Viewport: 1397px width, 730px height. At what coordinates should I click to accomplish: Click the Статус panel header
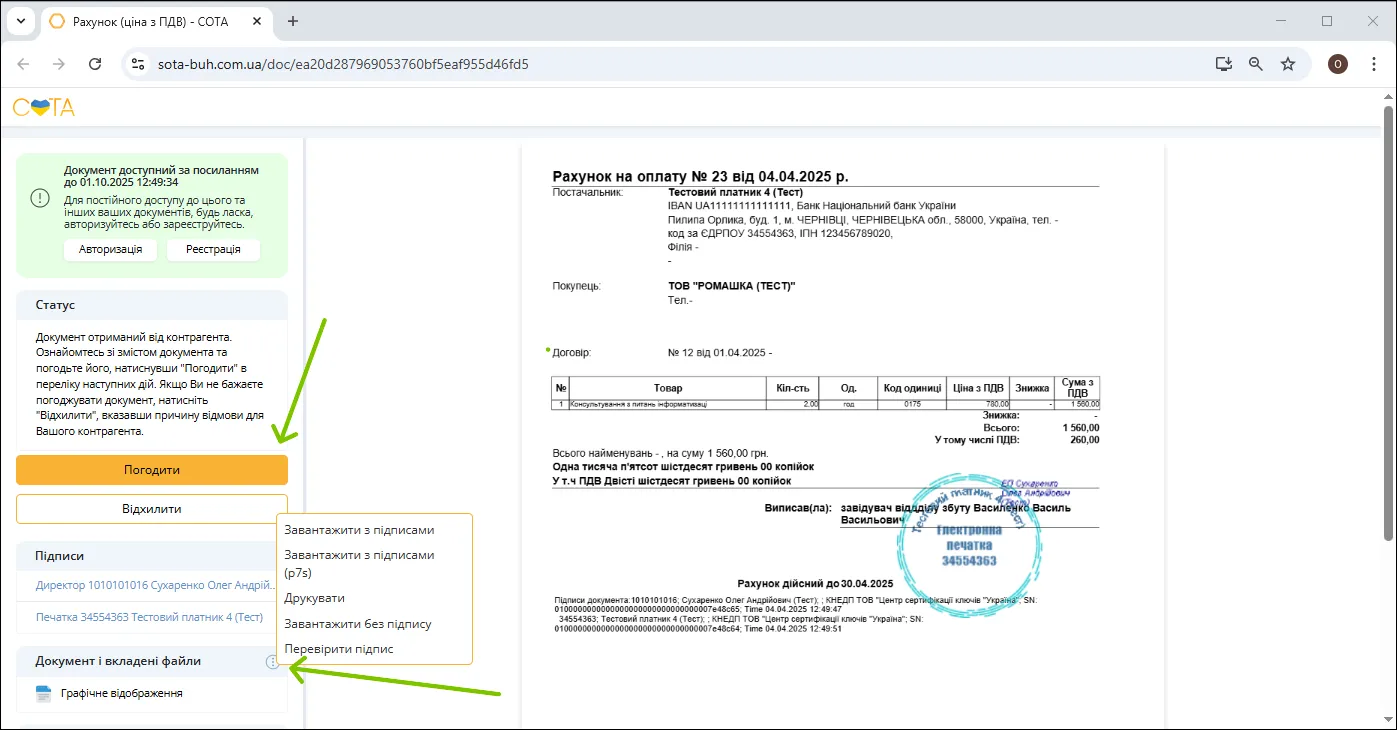click(152, 305)
